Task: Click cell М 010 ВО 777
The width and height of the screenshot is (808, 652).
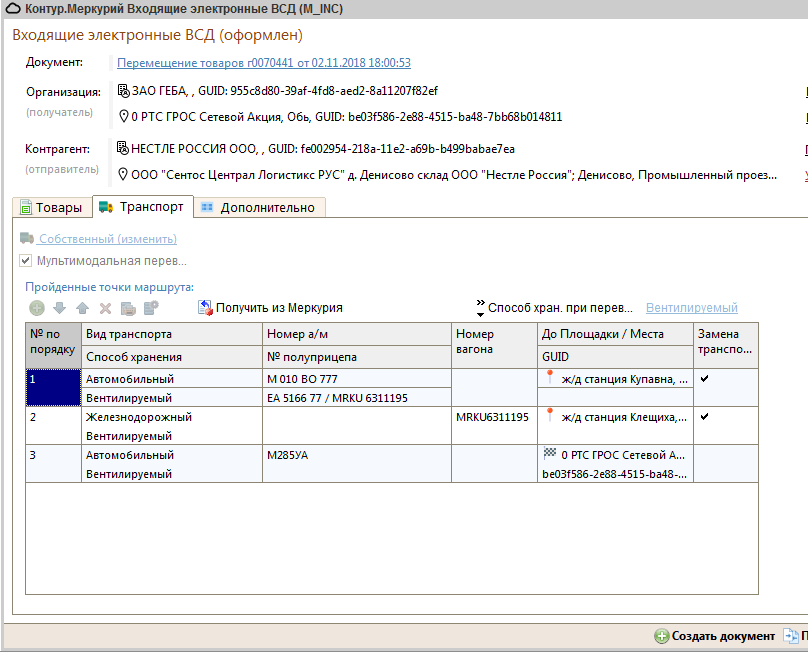Action: click(357, 378)
